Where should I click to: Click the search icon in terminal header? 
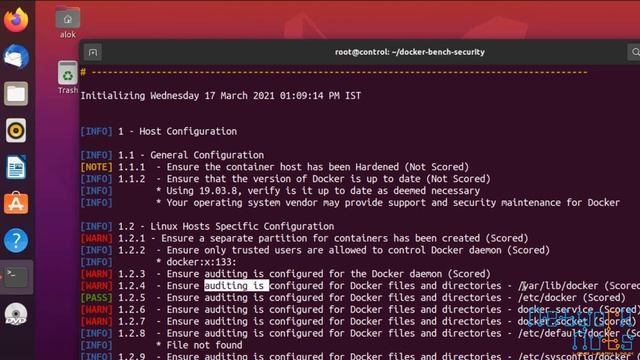pos(635,52)
